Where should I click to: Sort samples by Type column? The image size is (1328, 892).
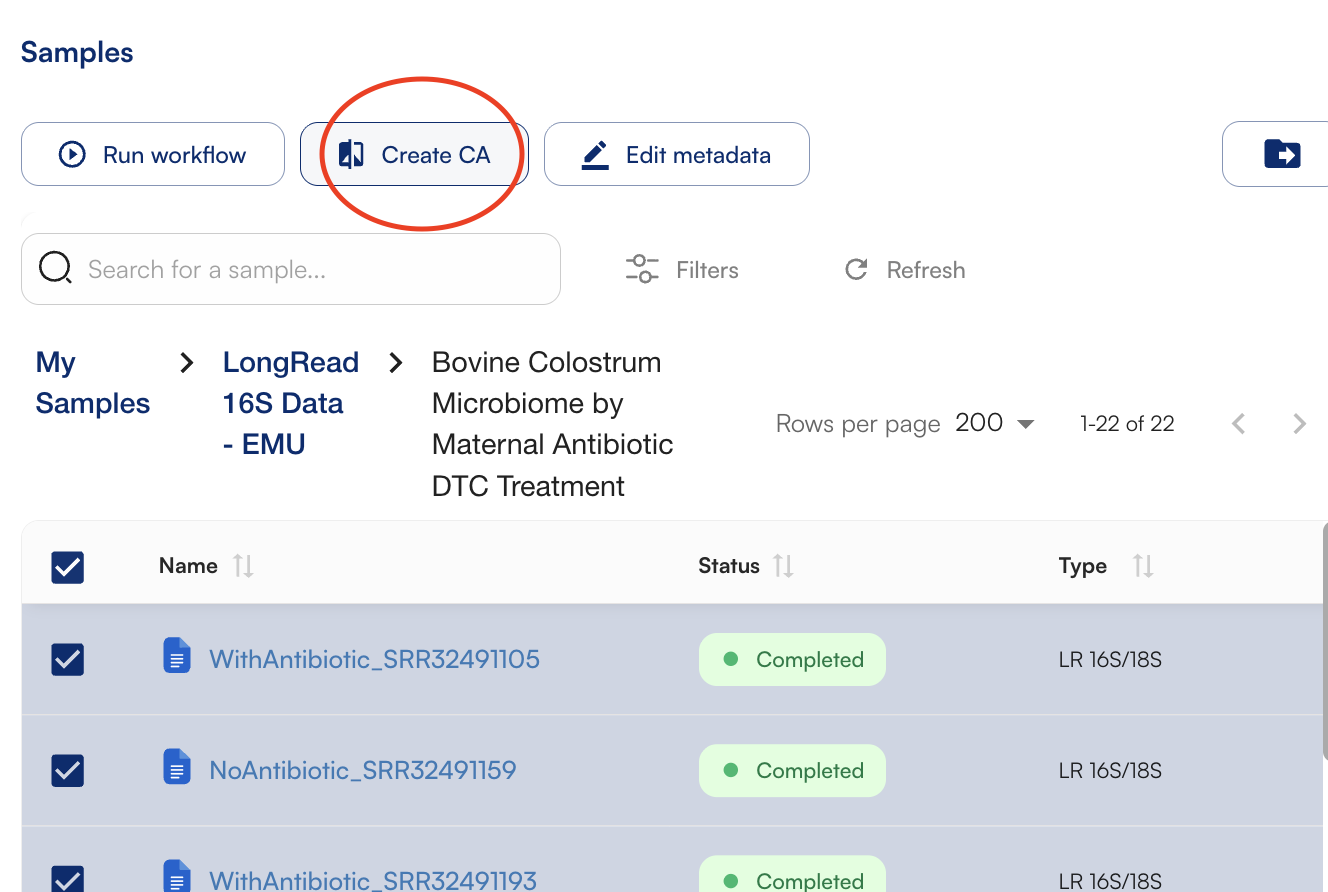point(1143,567)
